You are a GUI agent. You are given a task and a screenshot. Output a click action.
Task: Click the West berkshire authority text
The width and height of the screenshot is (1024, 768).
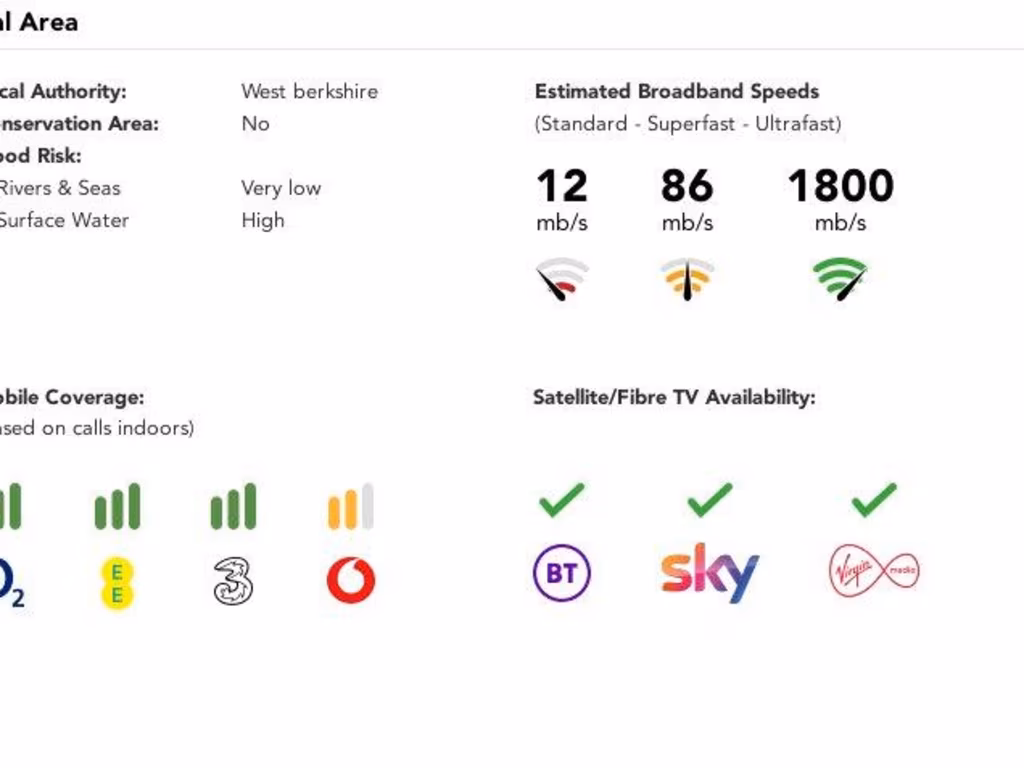point(309,91)
